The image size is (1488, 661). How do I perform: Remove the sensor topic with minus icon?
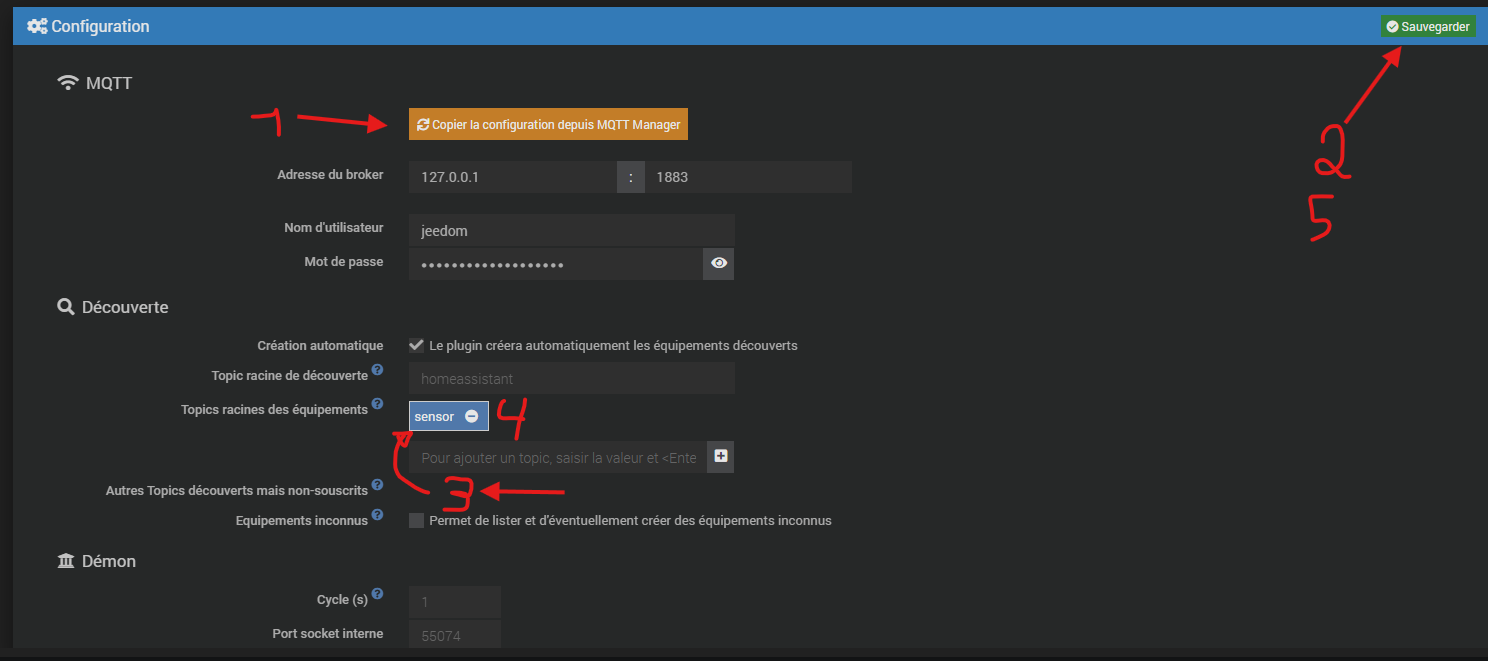click(x=471, y=416)
